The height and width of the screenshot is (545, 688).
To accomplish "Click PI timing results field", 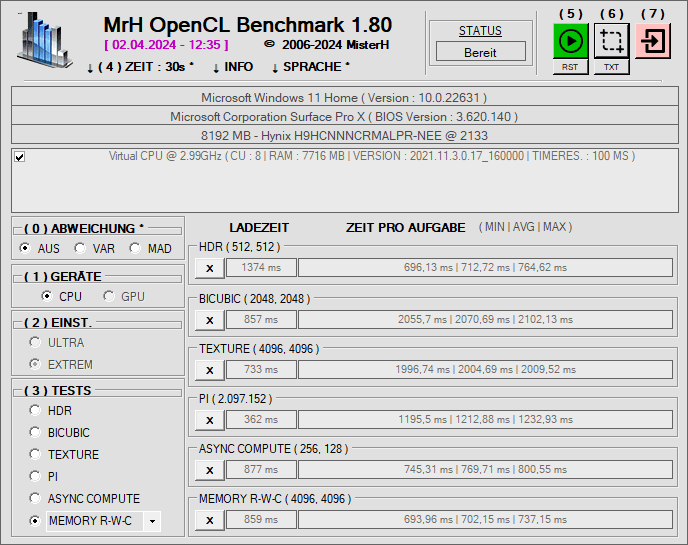I will click(485, 420).
